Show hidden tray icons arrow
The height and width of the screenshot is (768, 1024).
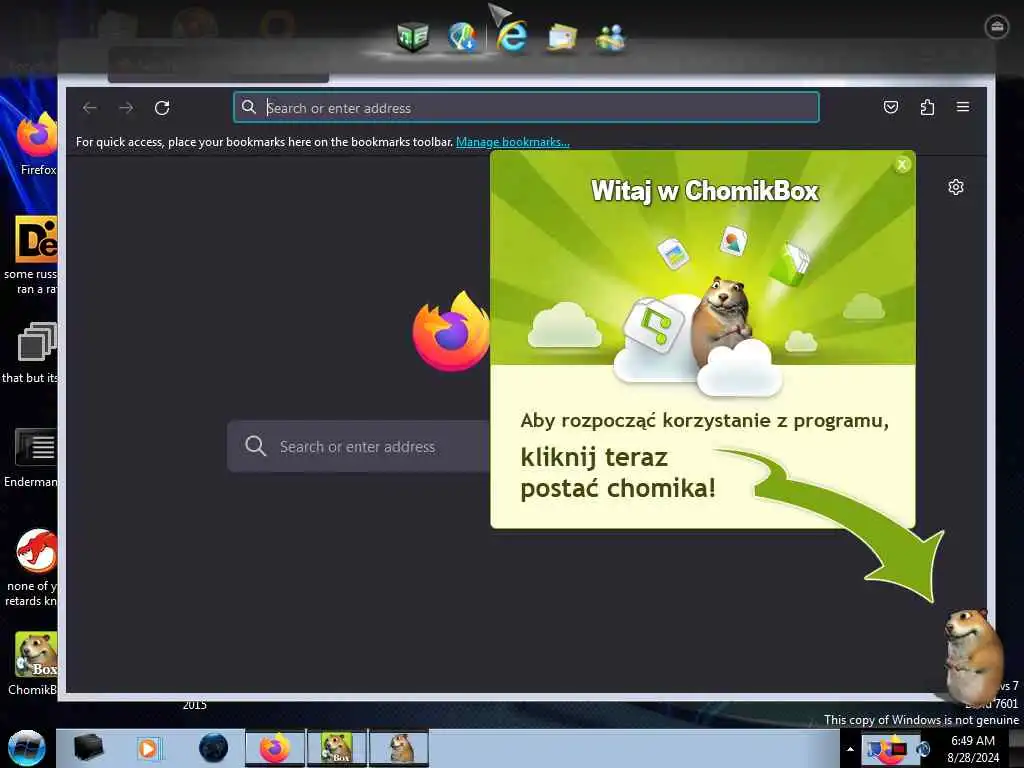tap(850, 749)
